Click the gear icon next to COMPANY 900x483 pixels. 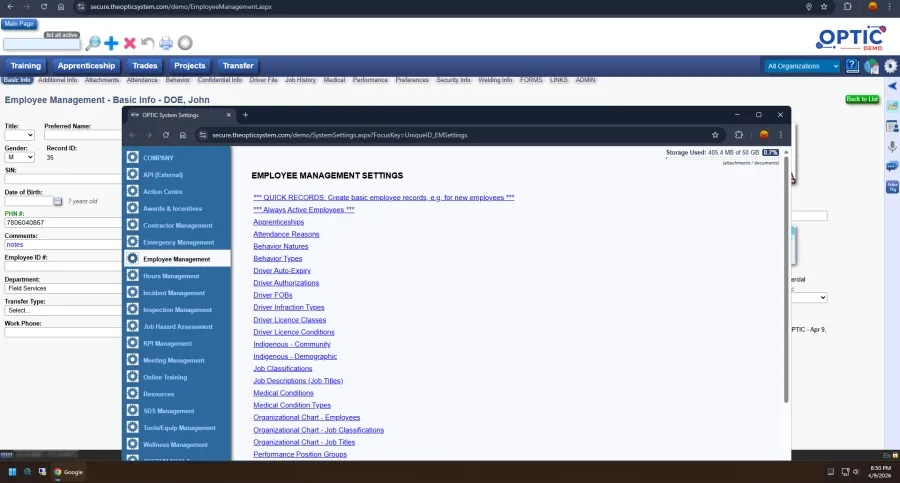point(133,157)
